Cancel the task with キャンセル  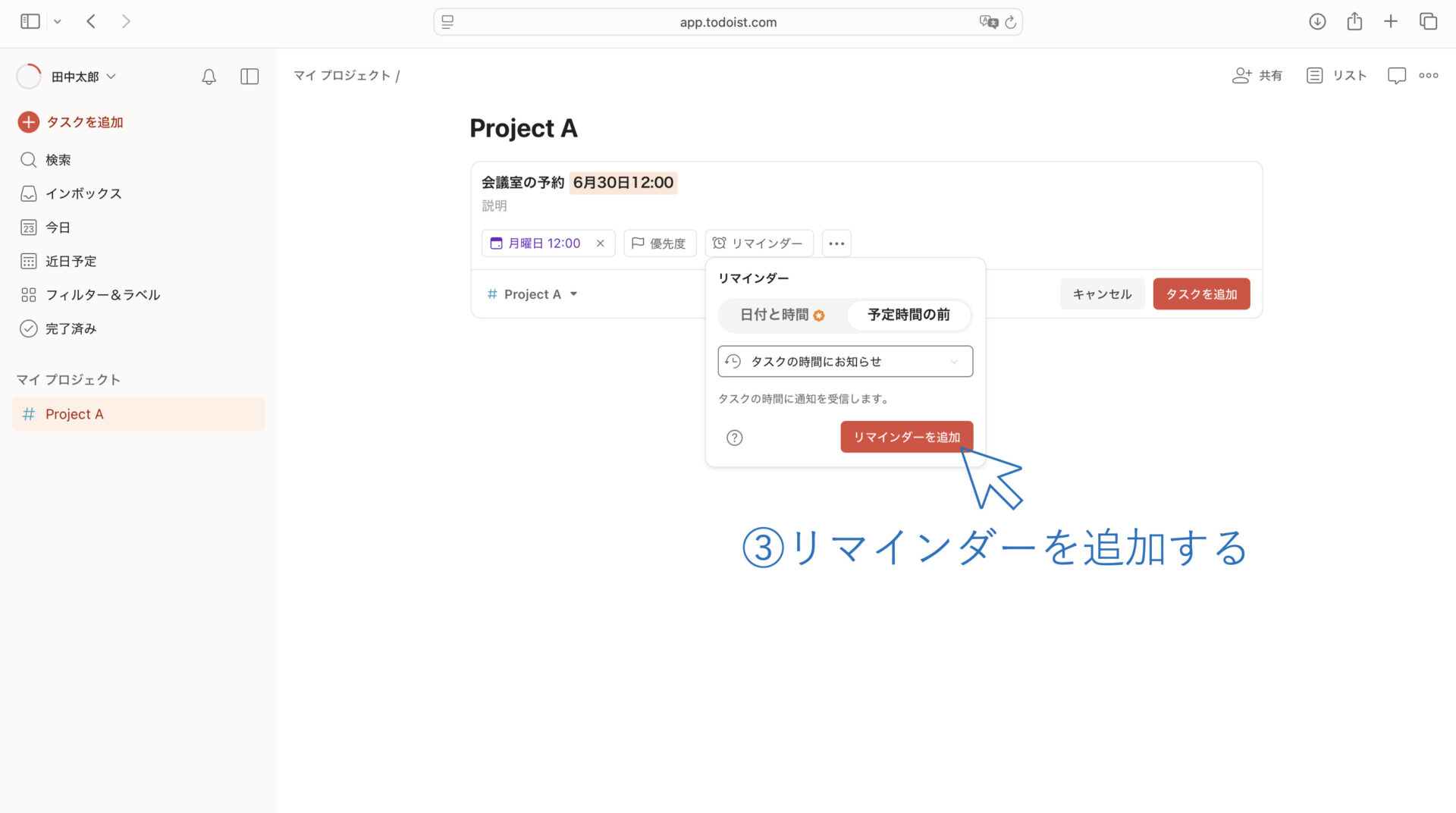1102,293
